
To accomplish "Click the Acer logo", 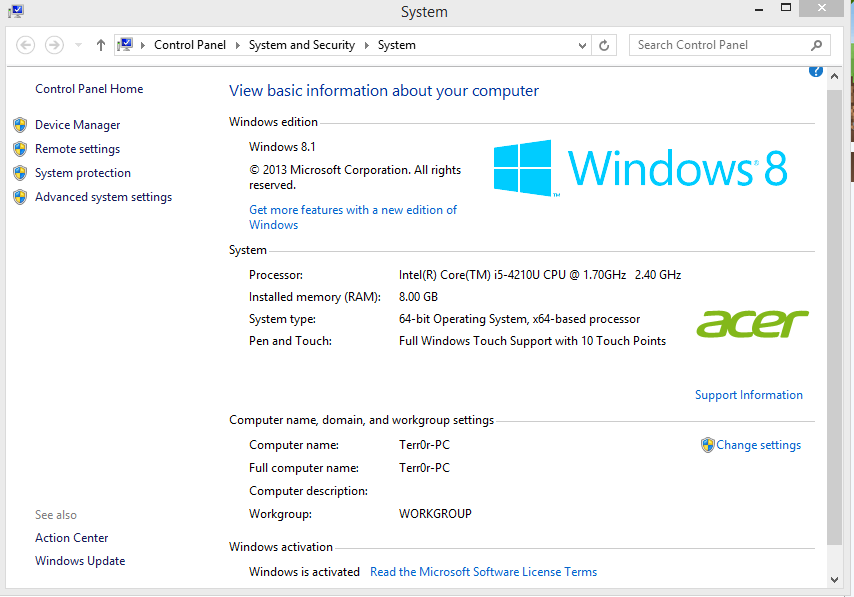I will [753, 324].
